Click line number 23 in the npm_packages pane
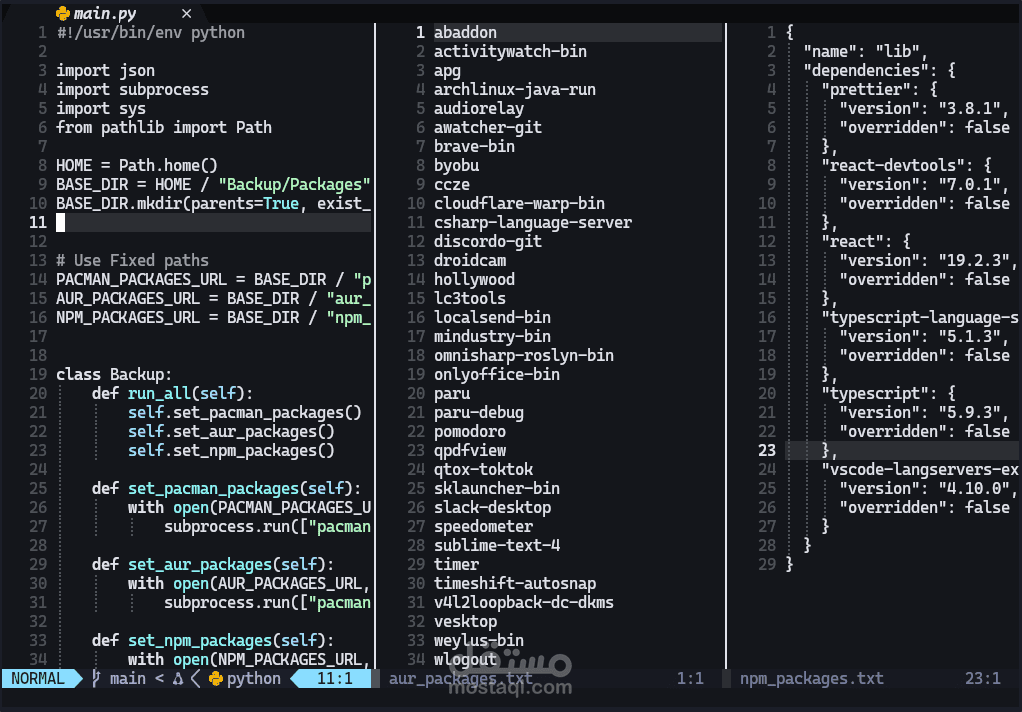The width and height of the screenshot is (1022, 712). pos(767,451)
